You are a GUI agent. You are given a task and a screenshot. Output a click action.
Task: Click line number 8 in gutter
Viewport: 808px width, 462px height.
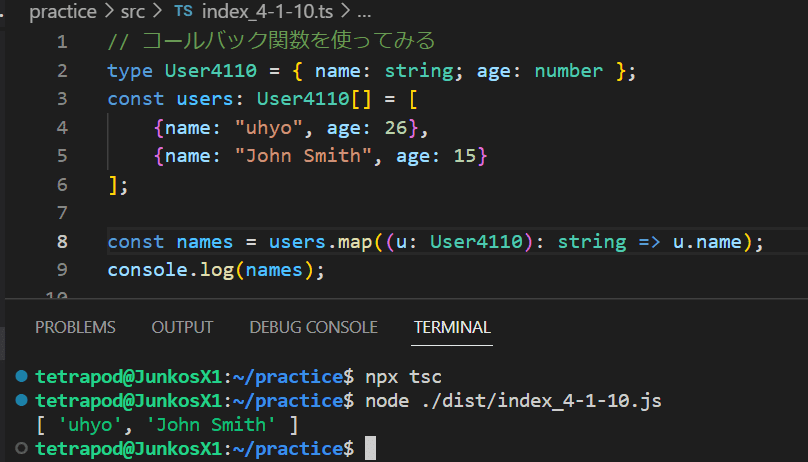(x=62, y=242)
